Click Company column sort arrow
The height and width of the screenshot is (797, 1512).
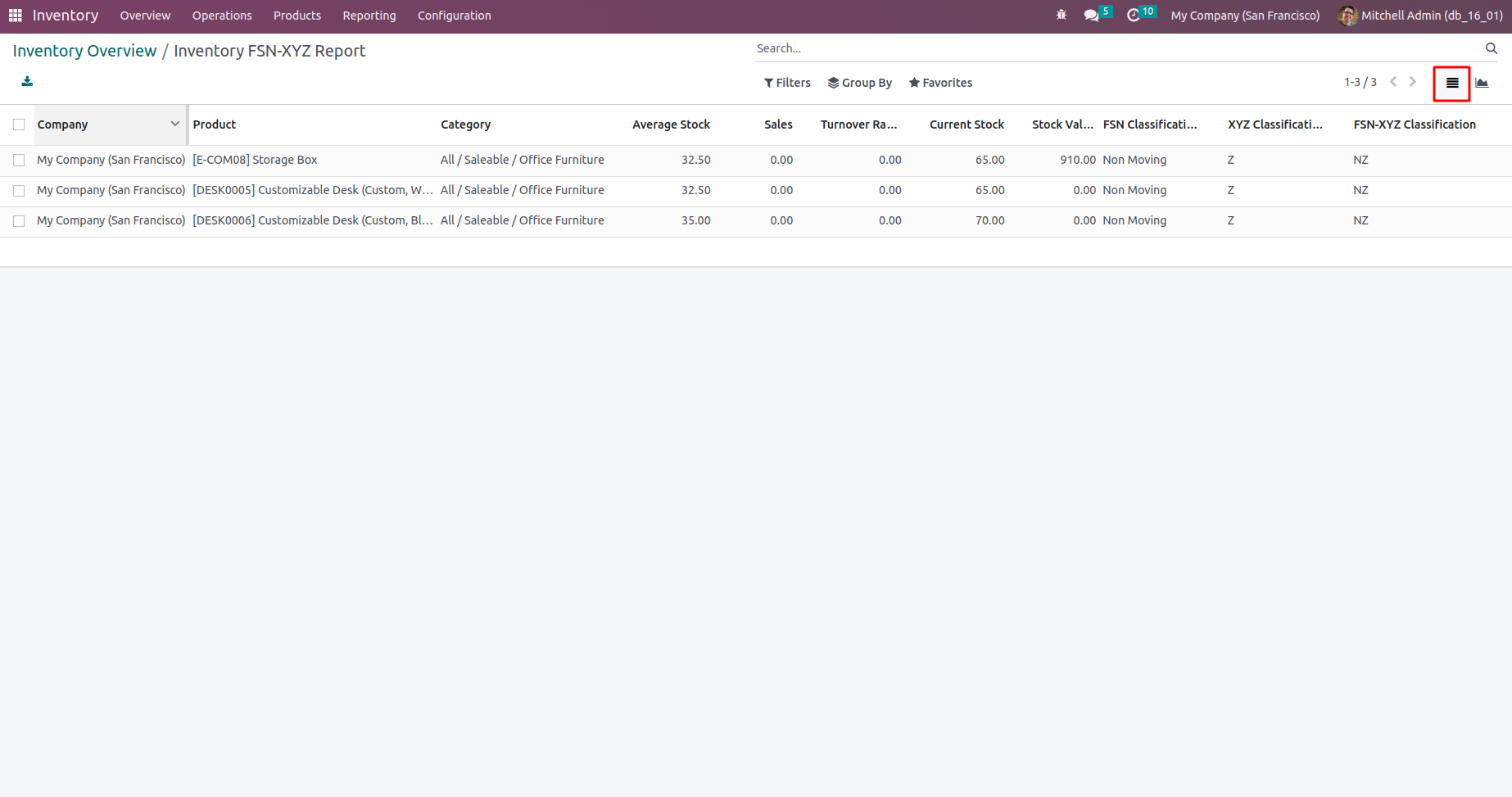click(174, 124)
